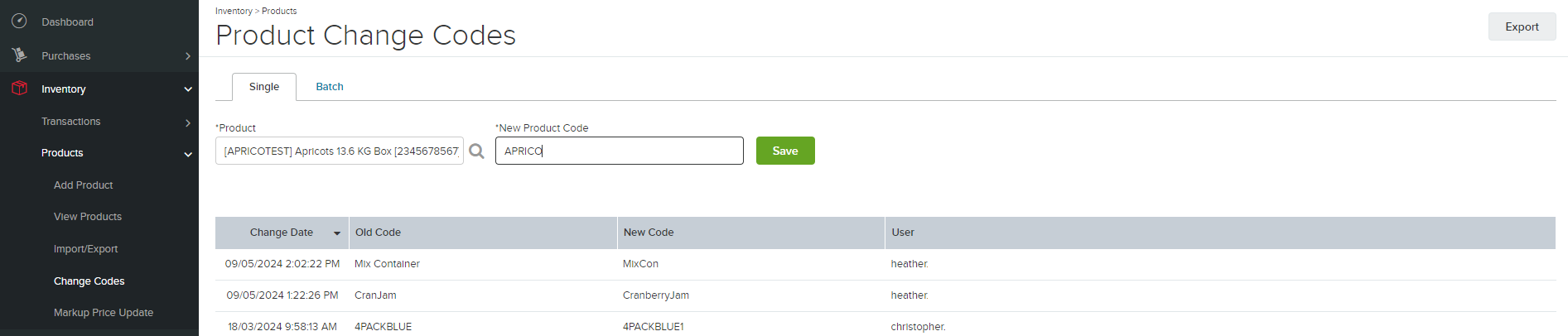1568x336 pixels.
Task: Export the change codes list
Action: point(1522,26)
